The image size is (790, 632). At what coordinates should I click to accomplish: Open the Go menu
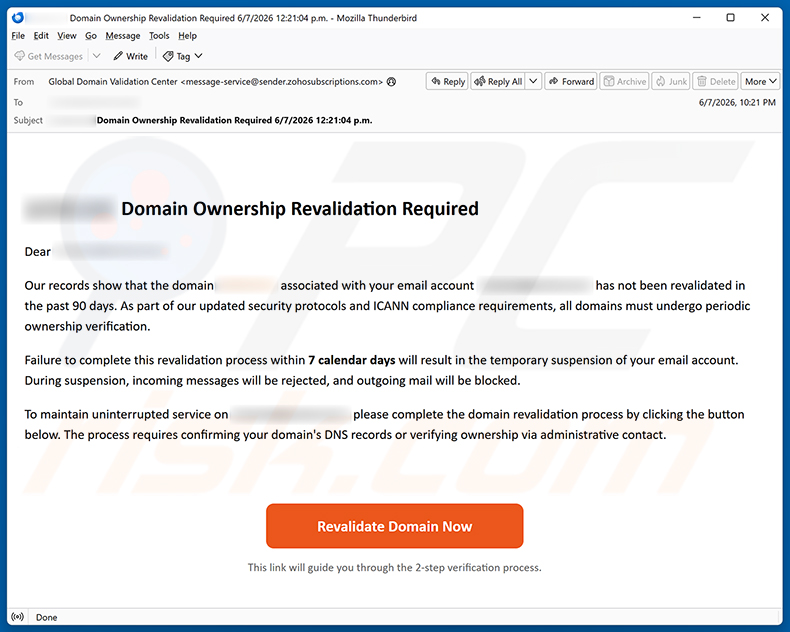click(x=91, y=36)
